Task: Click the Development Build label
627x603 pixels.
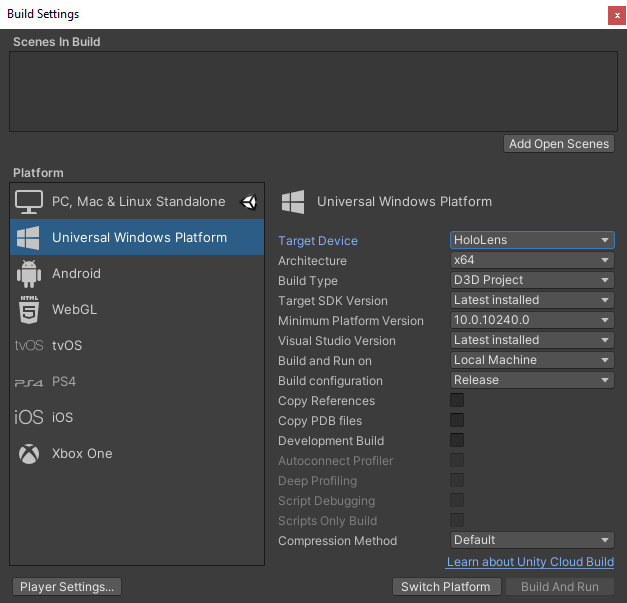Action: pos(331,441)
